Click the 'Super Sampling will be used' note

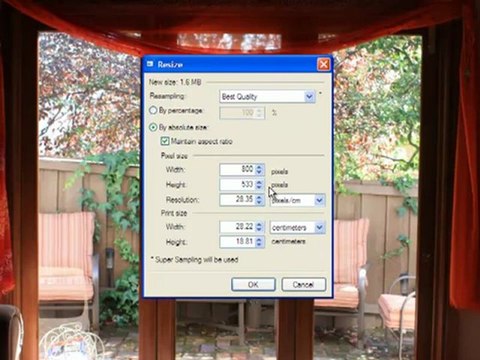[x=194, y=259]
